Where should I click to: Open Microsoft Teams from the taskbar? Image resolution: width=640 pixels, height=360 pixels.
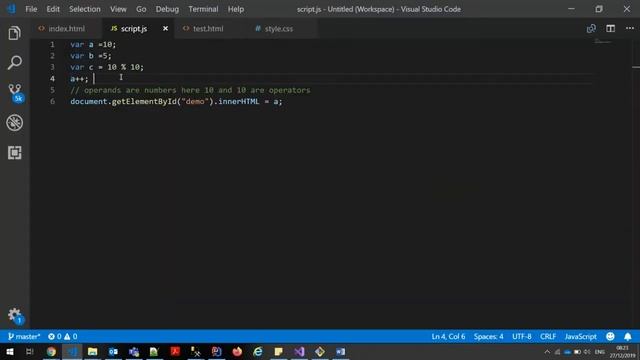click(134, 351)
